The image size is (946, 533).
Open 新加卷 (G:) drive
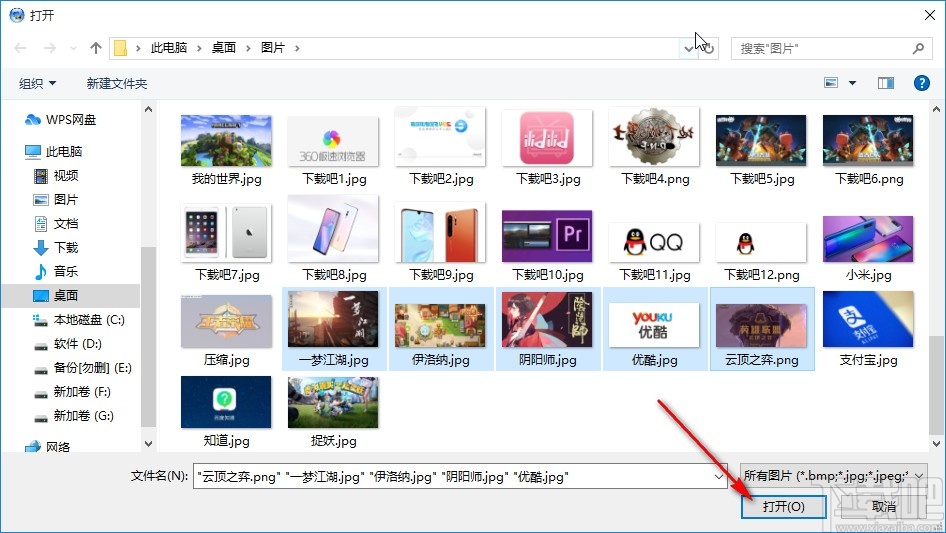point(74,416)
